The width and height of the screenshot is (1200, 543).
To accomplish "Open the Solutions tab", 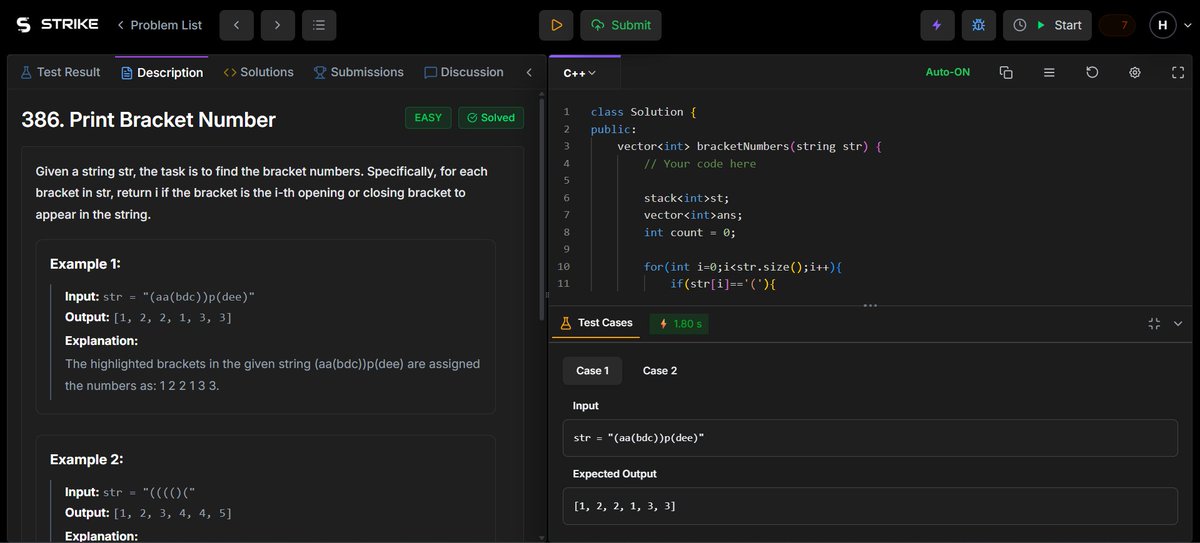I will pyautogui.click(x=259, y=72).
